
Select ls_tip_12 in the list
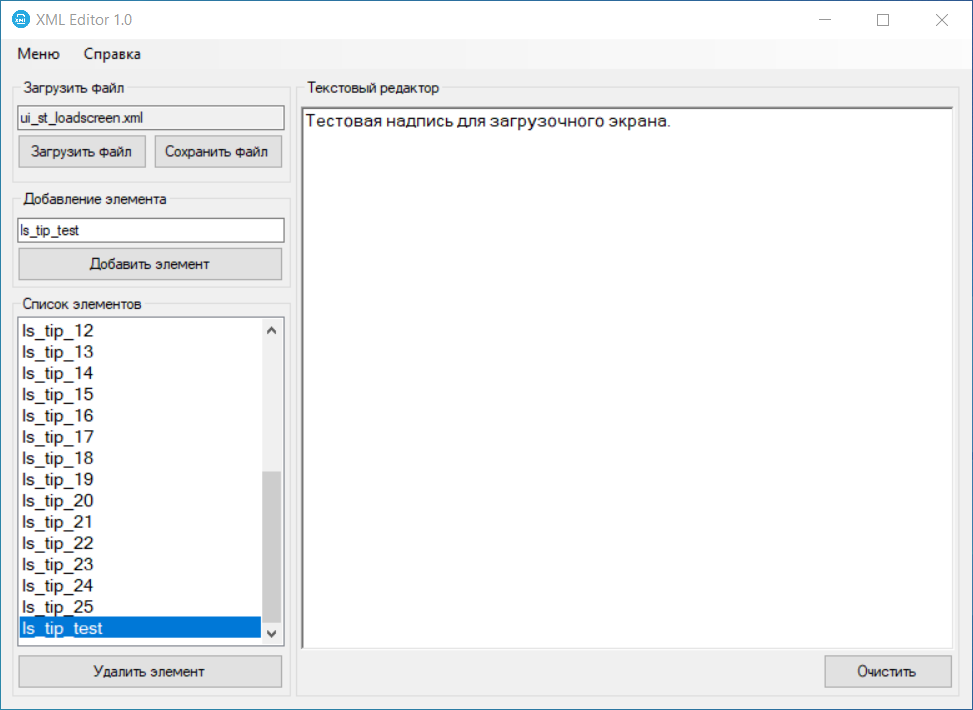tap(140, 331)
